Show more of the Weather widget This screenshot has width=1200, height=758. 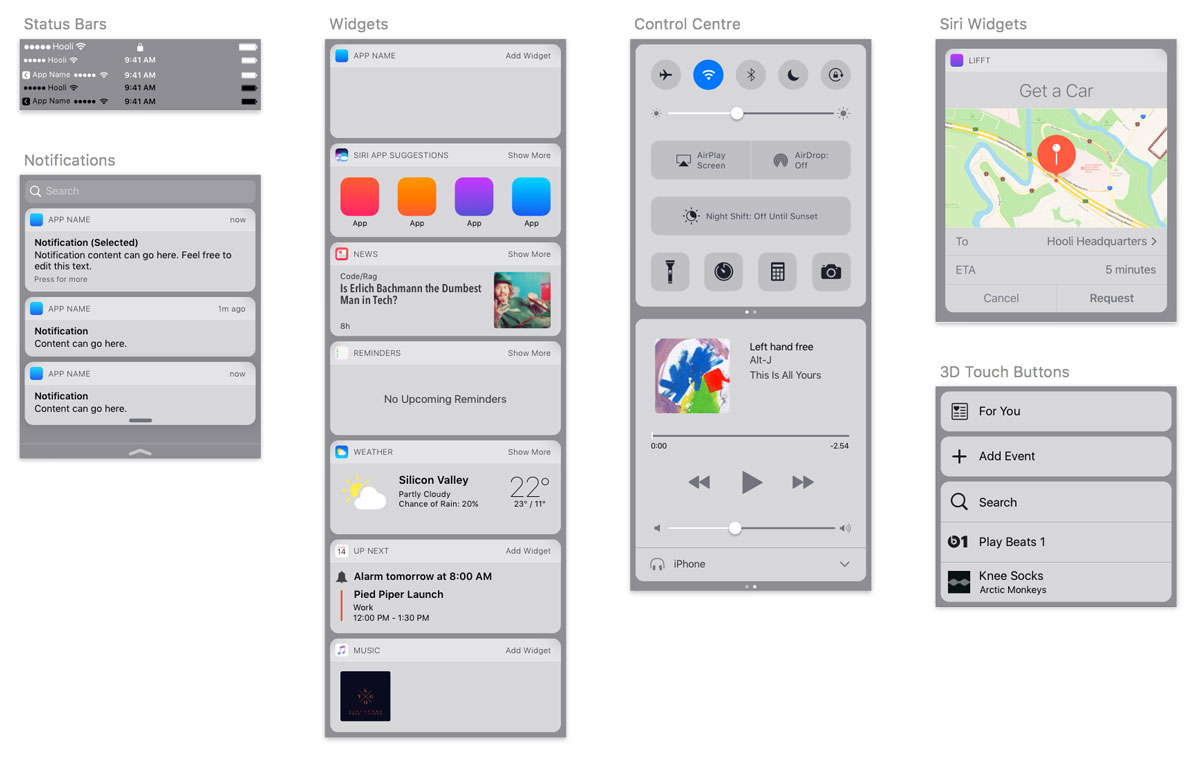[x=528, y=452]
